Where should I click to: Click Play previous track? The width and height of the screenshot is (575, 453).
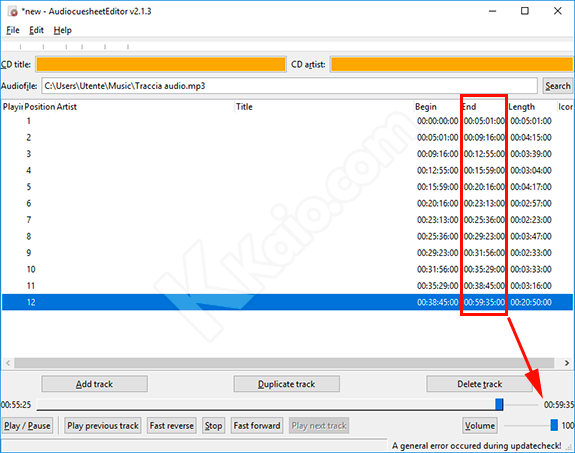(103, 425)
